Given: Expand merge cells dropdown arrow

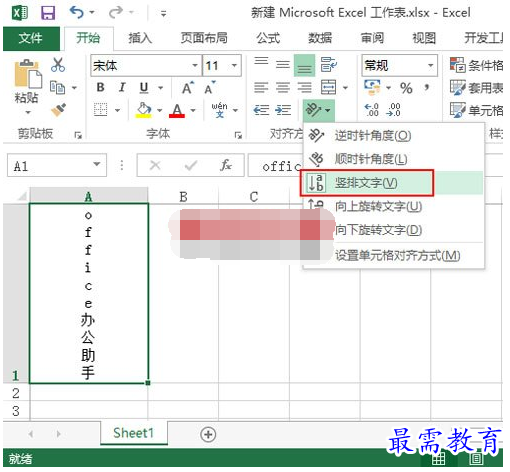Looking at the screenshot, I should pos(345,88).
